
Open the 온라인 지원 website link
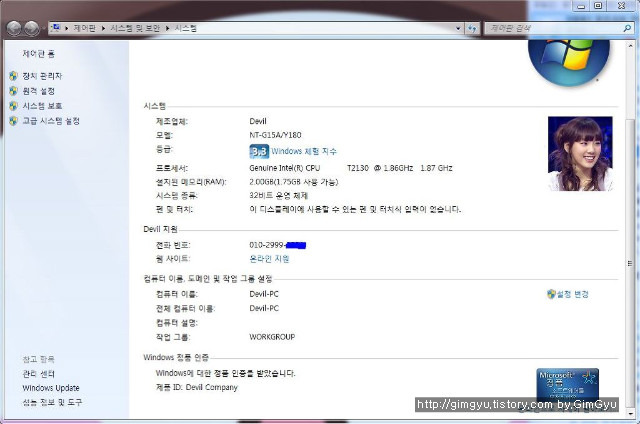[x=269, y=259]
